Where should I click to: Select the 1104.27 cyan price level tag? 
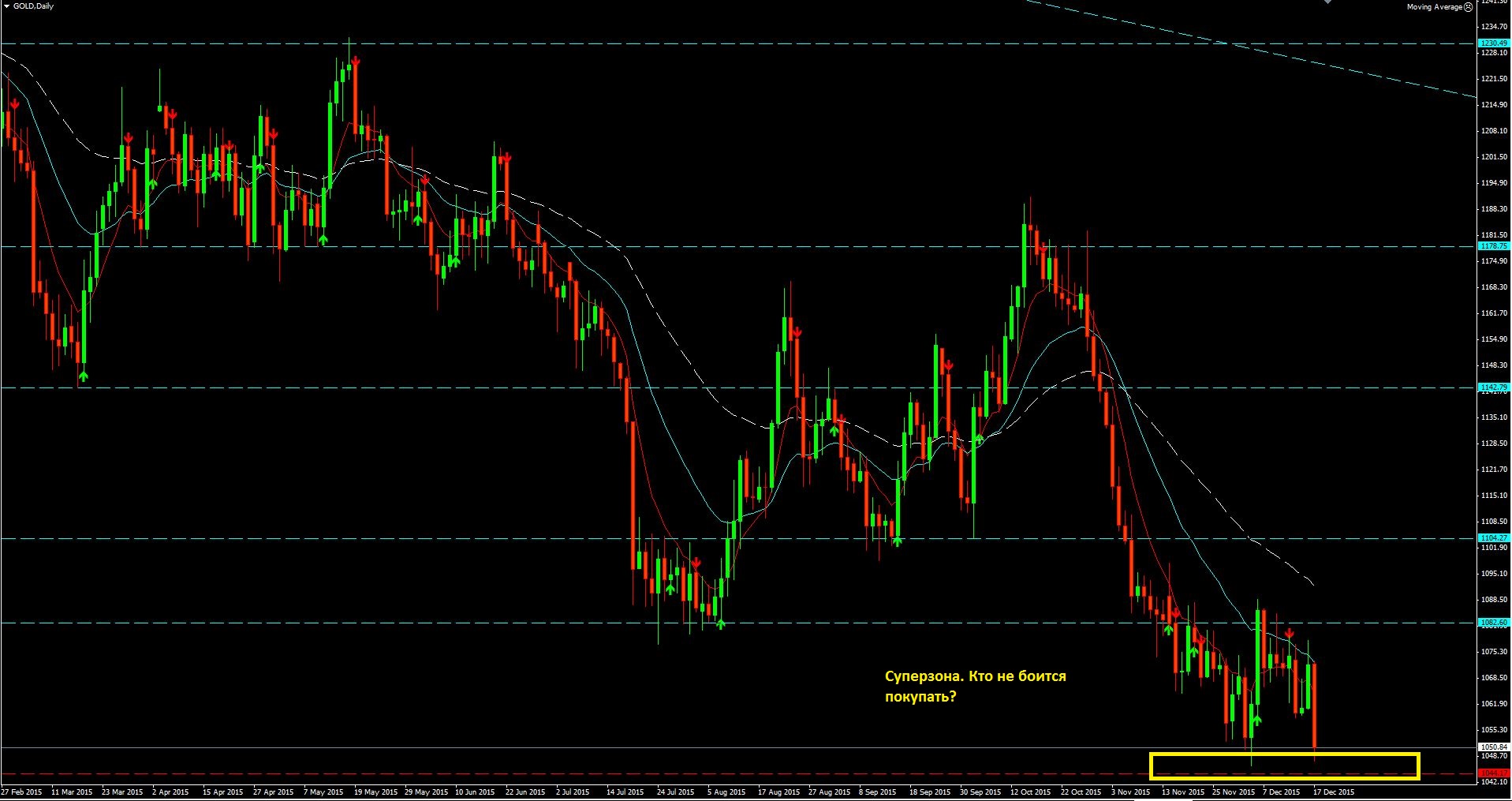1494,538
